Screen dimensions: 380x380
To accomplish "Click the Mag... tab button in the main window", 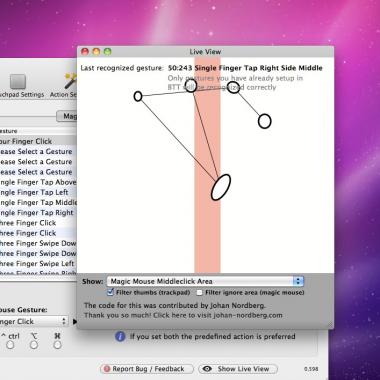I will (67, 116).
